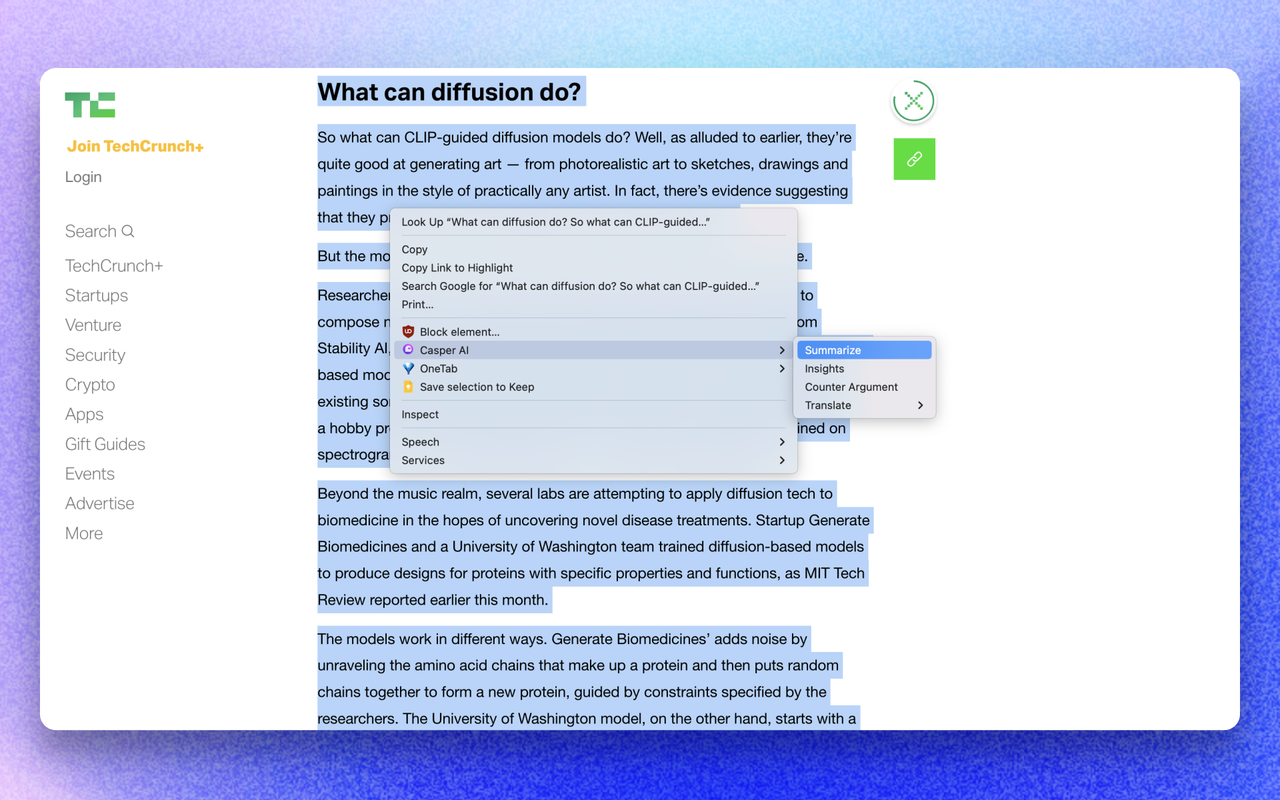Select Summarize from Casper AI

pos(864,349)
